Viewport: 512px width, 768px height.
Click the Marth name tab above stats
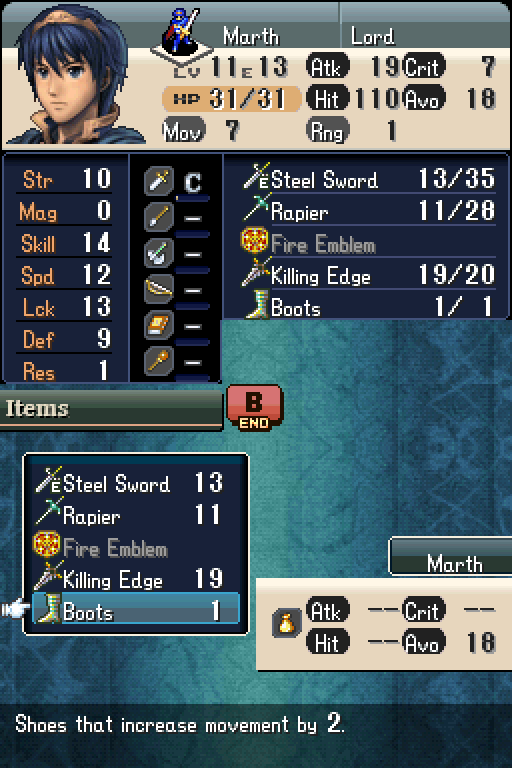(x=450, y=556)
